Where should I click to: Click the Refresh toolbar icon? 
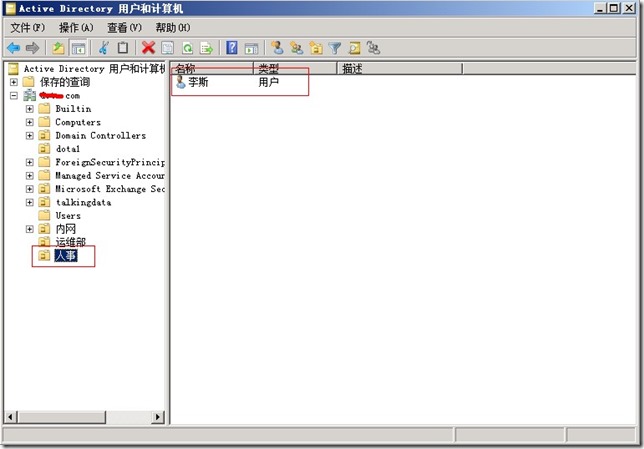[x=187, y=47]
